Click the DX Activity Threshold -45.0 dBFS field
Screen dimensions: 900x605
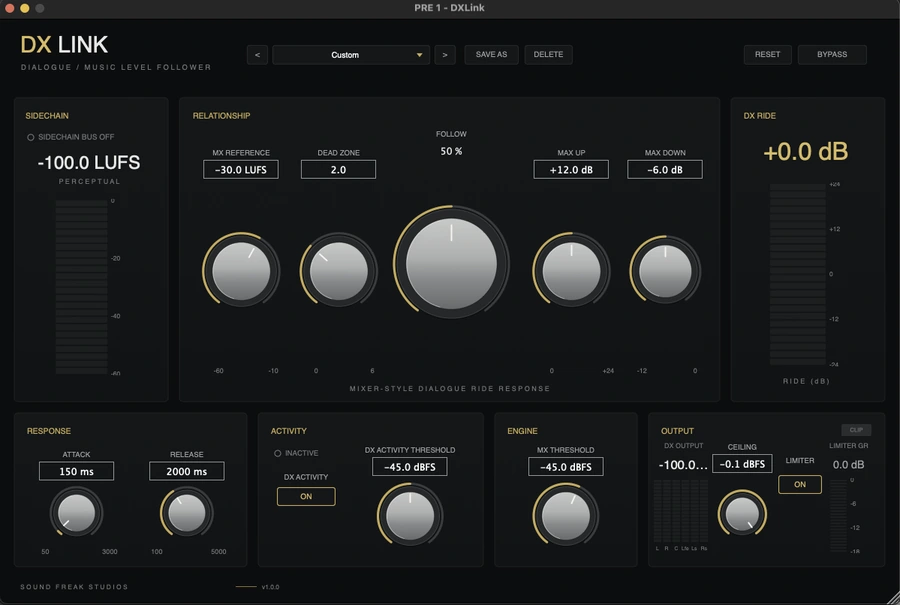pos(410,467)
